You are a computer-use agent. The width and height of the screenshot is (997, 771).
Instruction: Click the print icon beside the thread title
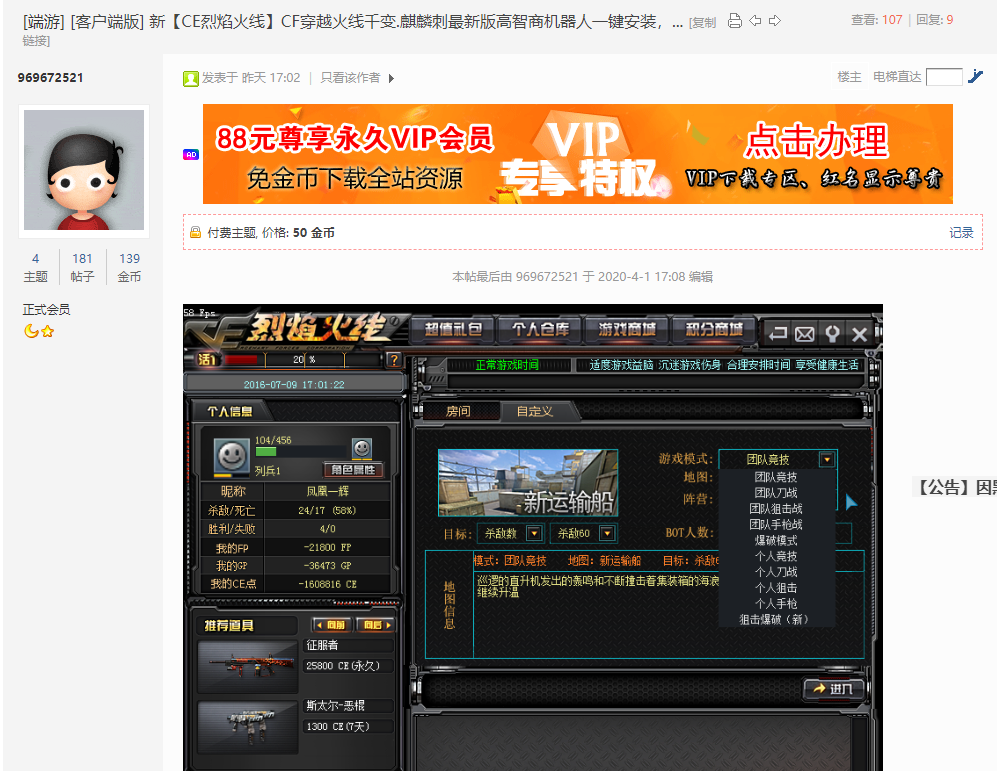pyautogui.click(x=734, y=21)
